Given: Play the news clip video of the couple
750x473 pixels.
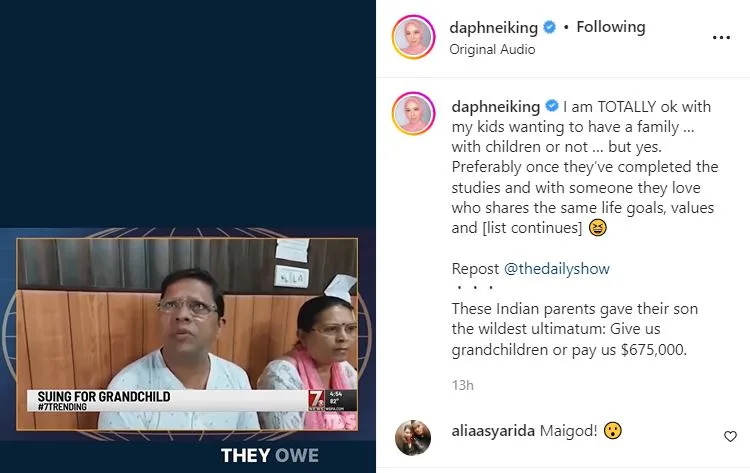Looking at the screenshot, I should pyautogui.click(x=187, y=334).
